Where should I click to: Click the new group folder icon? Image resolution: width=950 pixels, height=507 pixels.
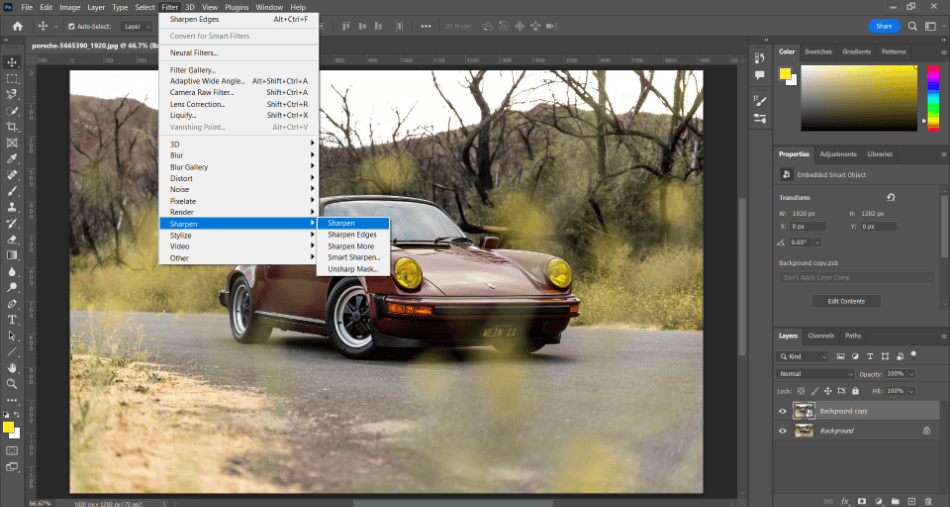895,501
